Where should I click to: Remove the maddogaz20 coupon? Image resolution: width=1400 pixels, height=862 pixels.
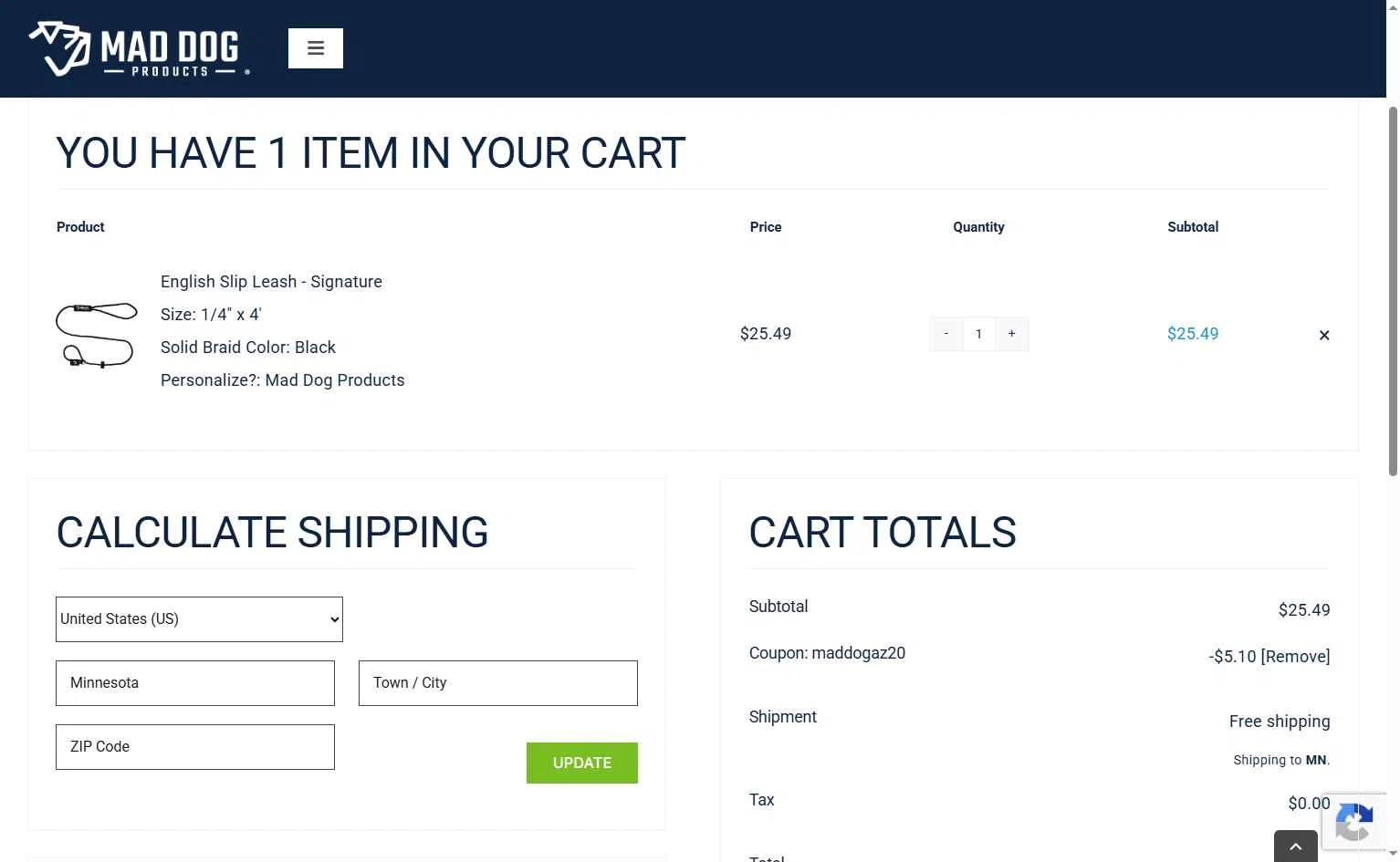1295,656
